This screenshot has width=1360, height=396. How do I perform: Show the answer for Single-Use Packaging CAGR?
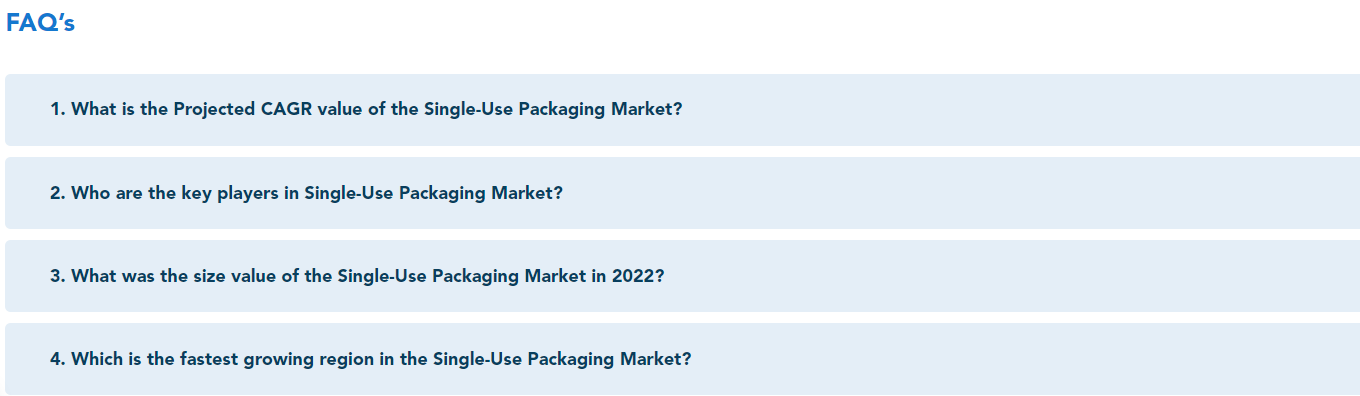click(682, 110)
